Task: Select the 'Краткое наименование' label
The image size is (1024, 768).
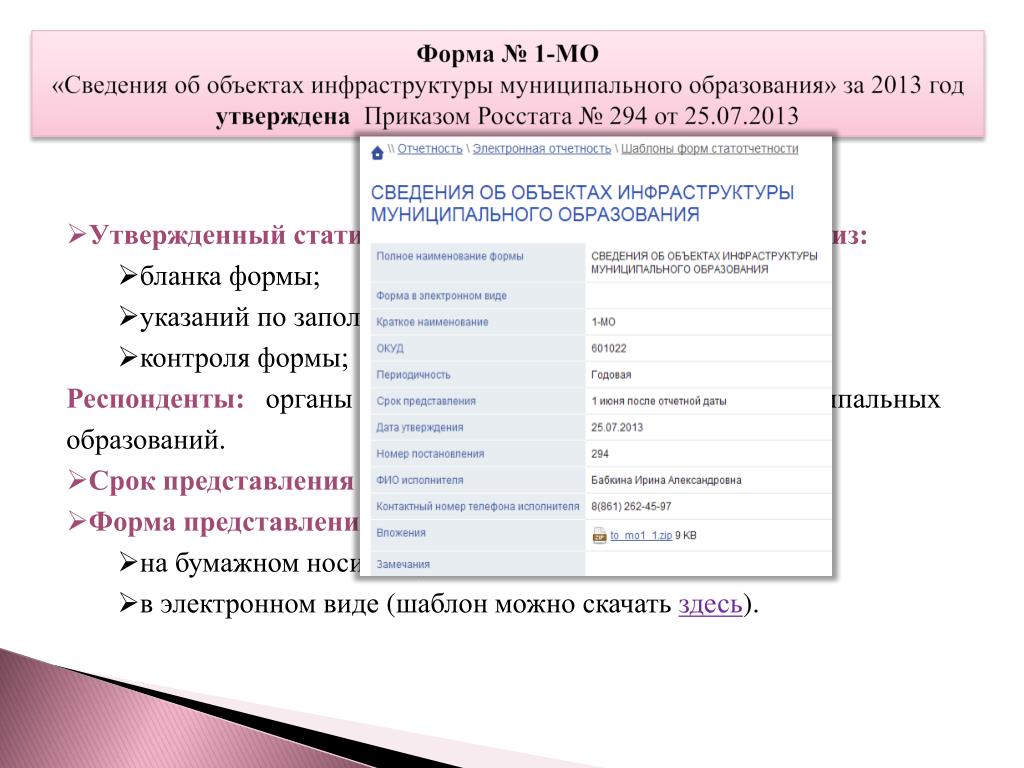Action: [432, 322]
